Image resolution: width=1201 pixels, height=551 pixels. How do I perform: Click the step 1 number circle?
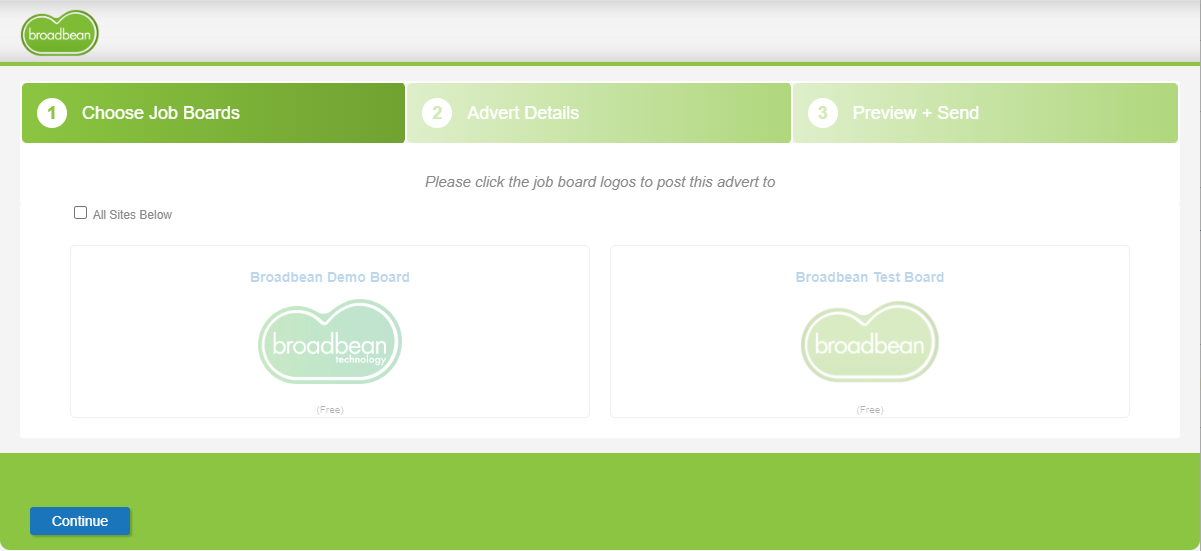pyautogui.click(x=52, y=113)
